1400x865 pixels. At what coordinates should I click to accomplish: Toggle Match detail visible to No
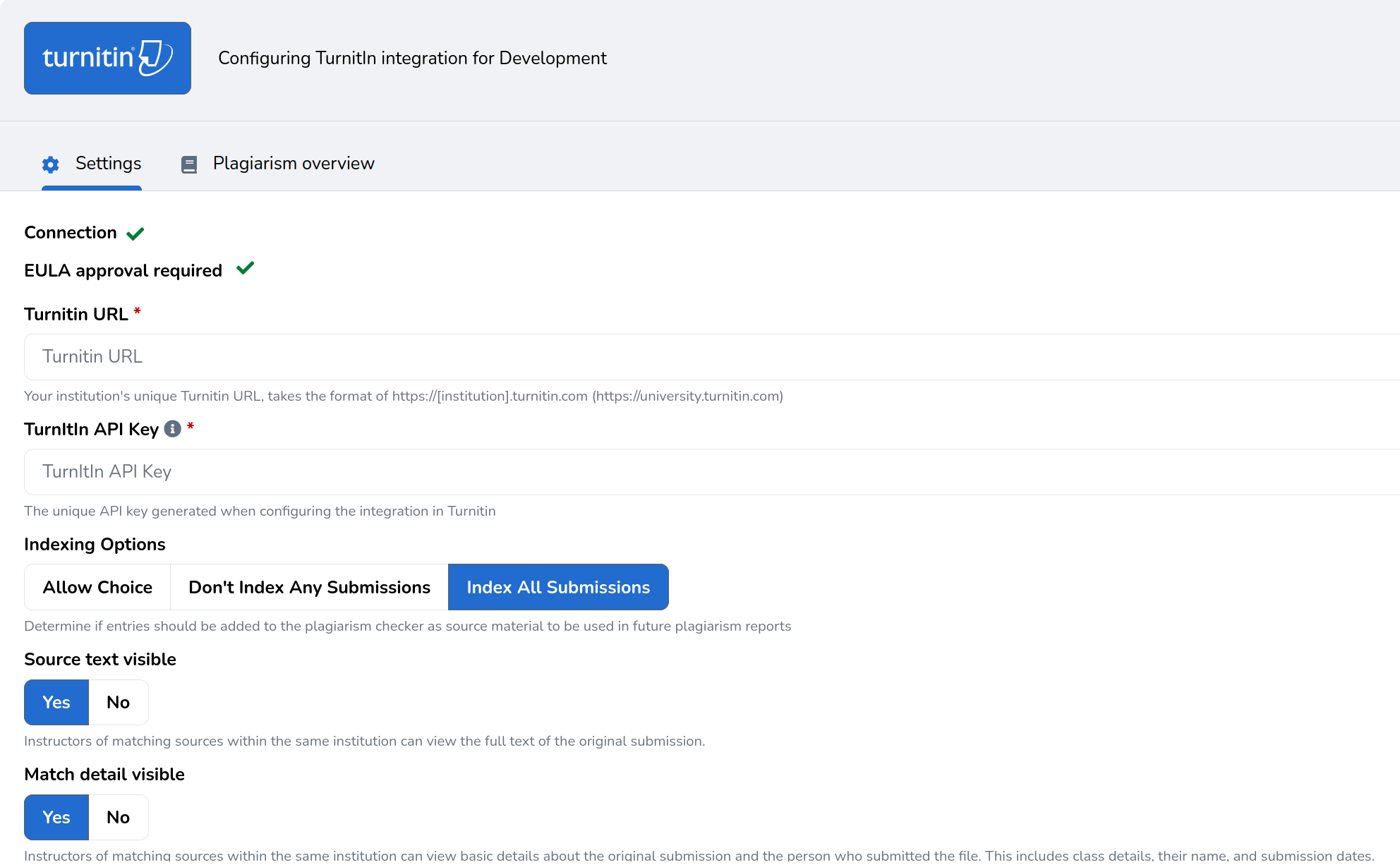pos(118,817)
